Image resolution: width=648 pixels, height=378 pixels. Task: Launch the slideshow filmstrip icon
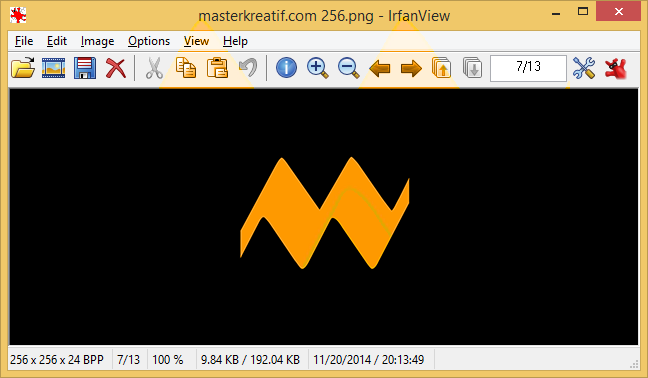click(54, 68)
